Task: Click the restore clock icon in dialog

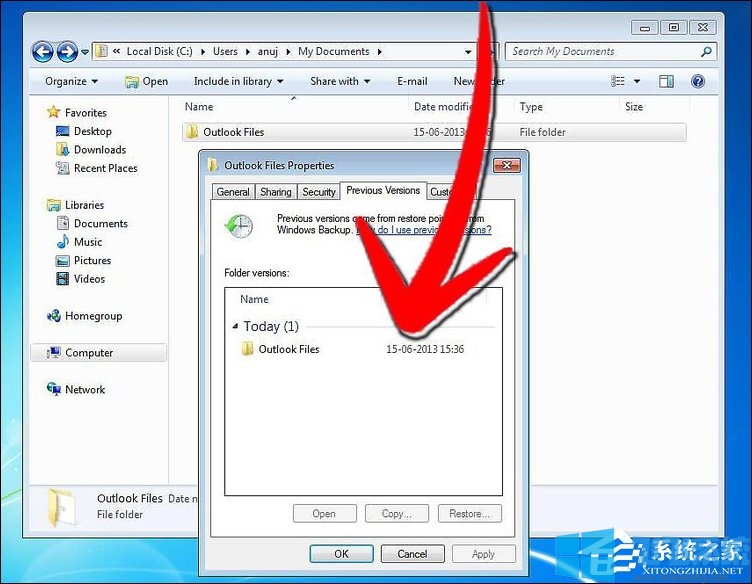Action: (238, 226)
